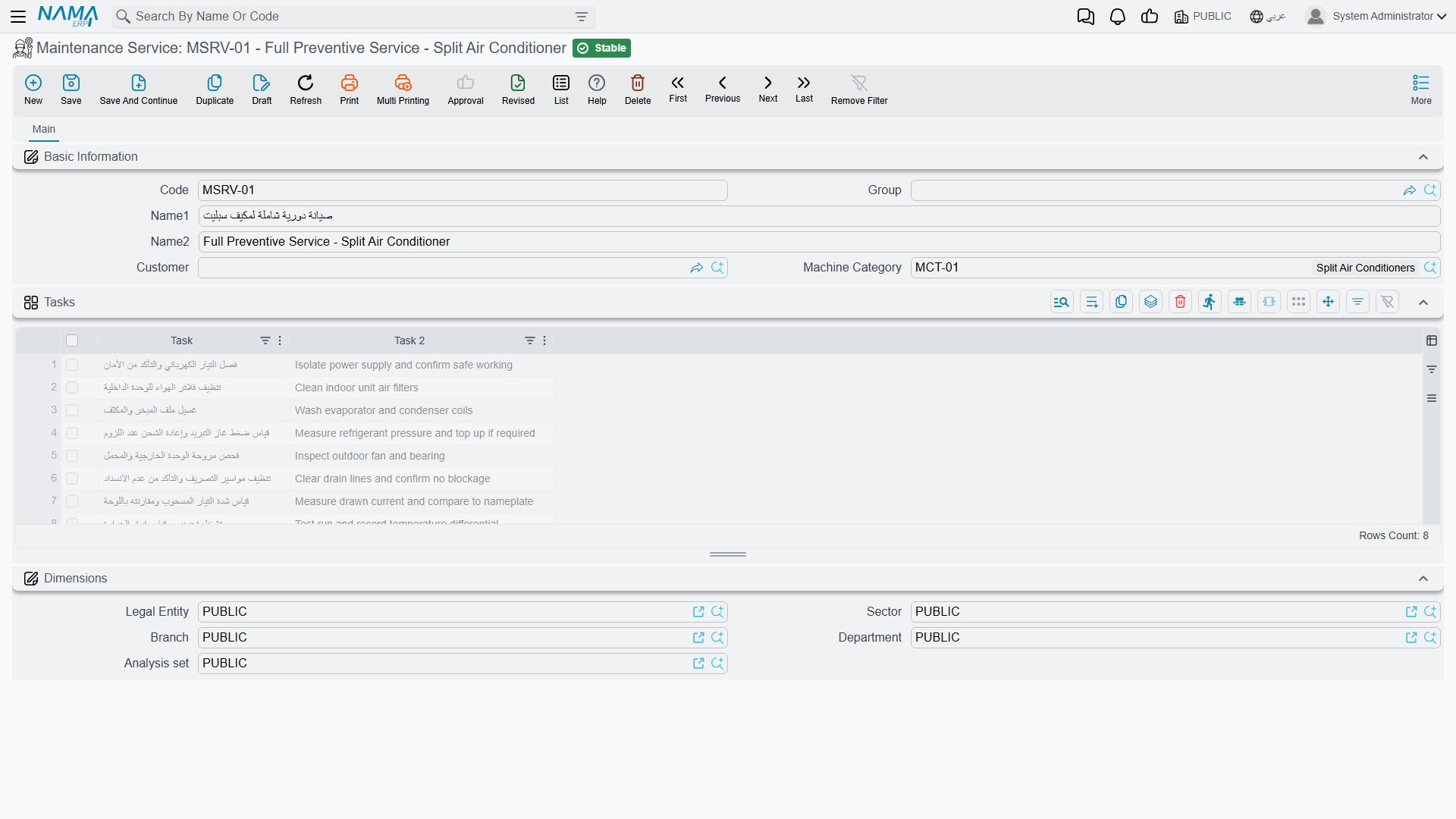Click the red trash icon in Tasks toolbar

click(1180, 302)
